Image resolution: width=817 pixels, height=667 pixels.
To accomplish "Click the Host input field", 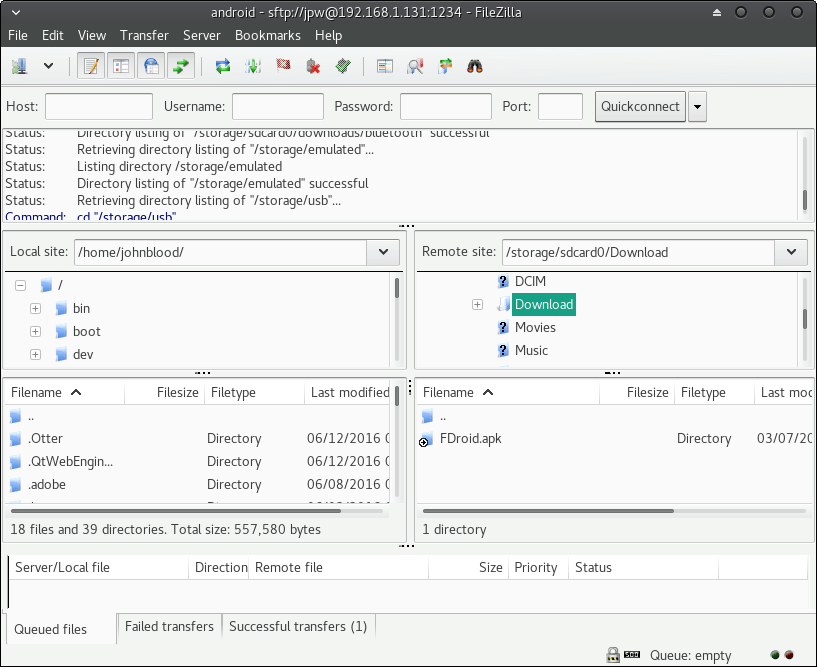I will 99,107.
